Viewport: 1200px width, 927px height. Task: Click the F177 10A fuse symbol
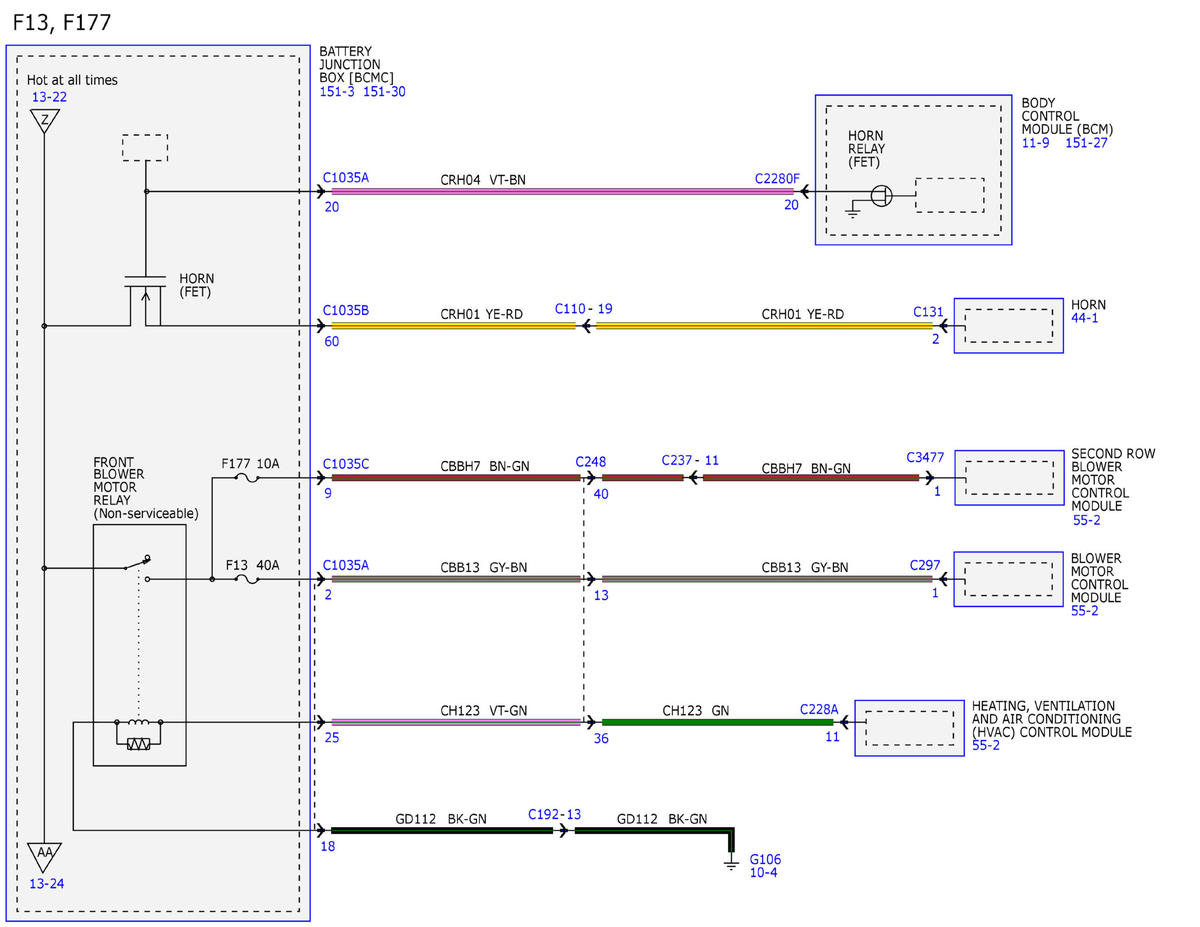tap(246, 478)
